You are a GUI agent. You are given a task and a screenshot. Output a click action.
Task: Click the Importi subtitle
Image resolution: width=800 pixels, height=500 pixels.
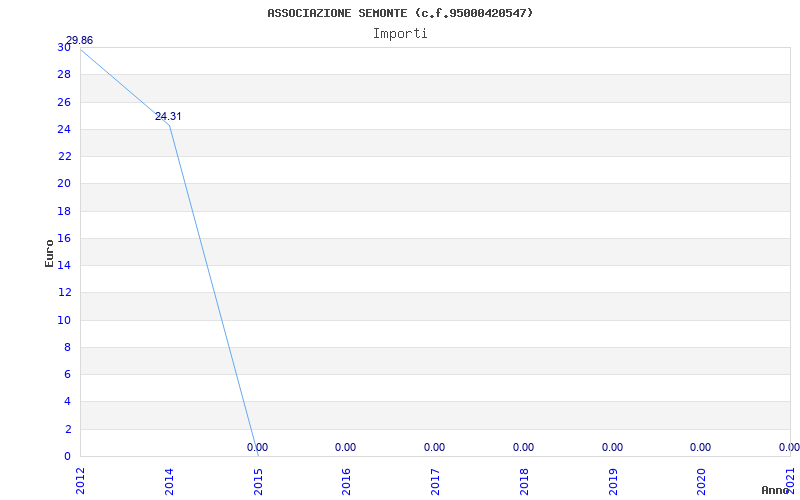(400, 34)
